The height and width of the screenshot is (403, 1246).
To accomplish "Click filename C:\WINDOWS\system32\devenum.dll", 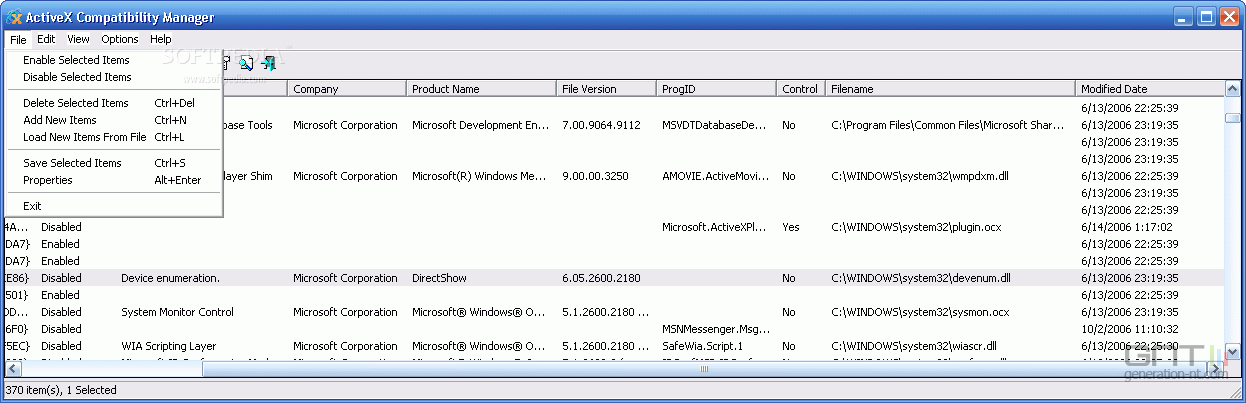I will tap(921, 278).
